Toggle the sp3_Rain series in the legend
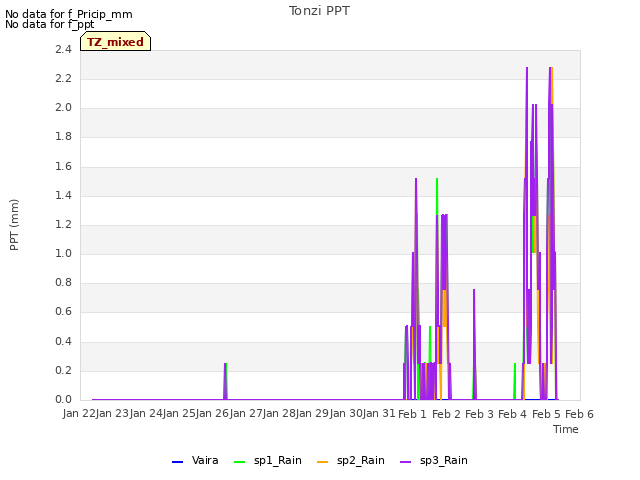The width and height of the screenshot is (640, 480). pyautogui.click(x=433, y=460)
